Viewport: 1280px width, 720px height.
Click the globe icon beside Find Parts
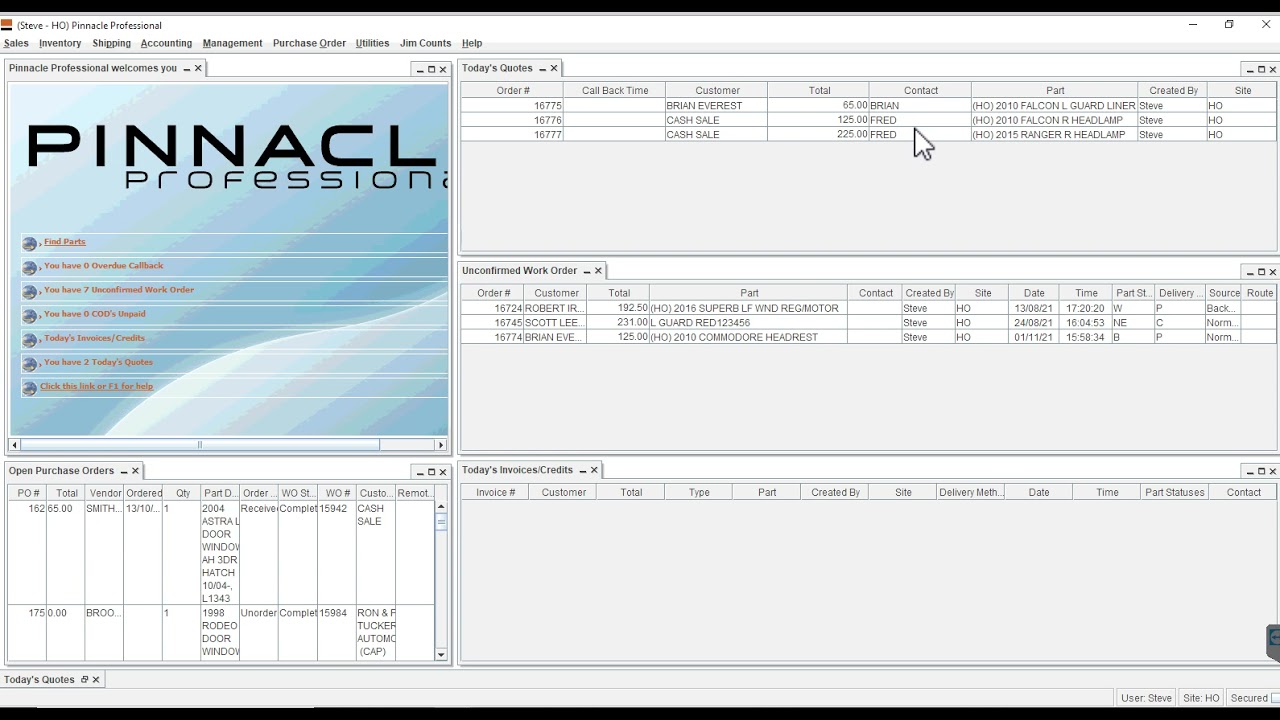click(x=30, y=243)
